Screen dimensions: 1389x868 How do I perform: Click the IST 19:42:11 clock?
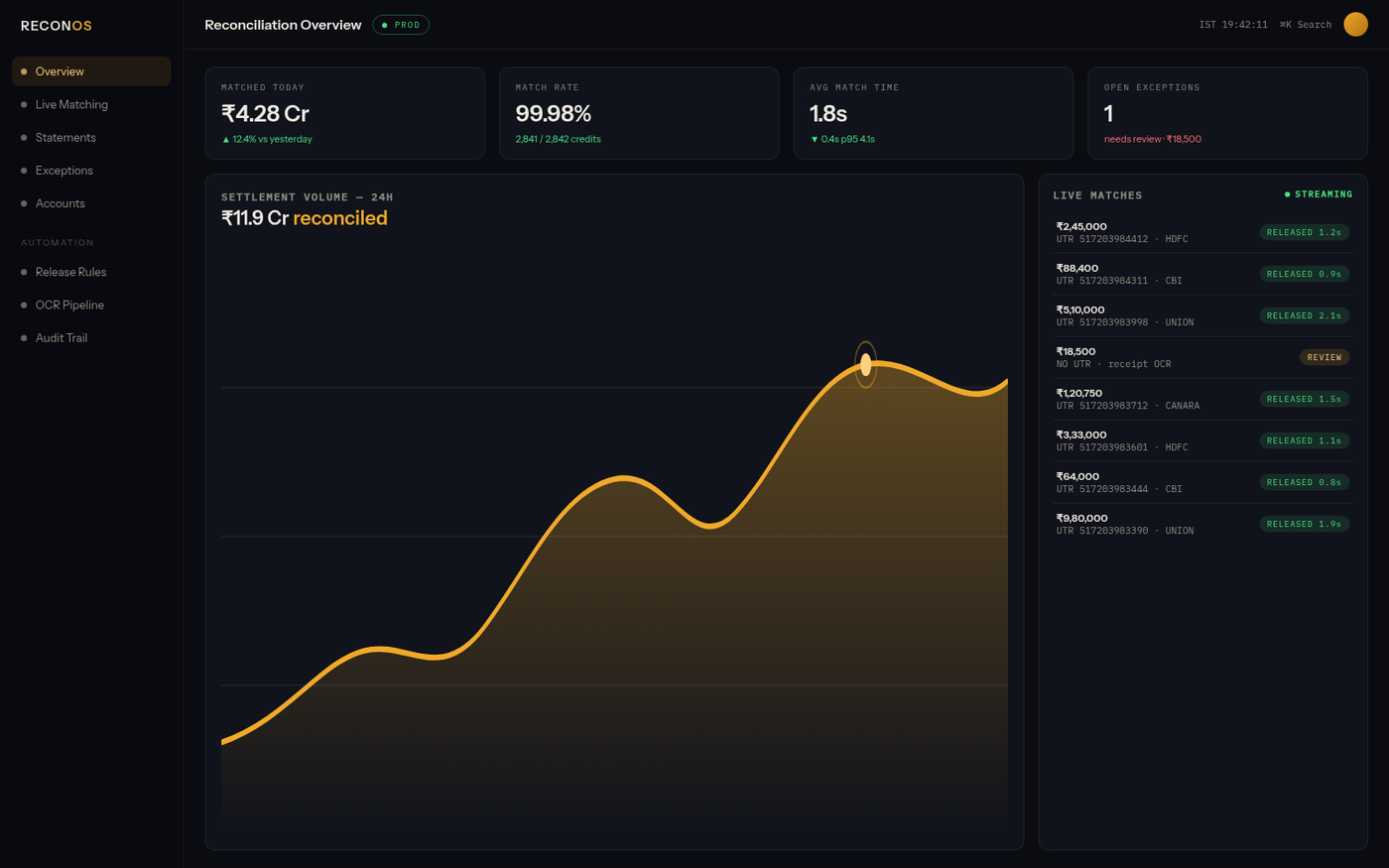[x=1233, y=25]
